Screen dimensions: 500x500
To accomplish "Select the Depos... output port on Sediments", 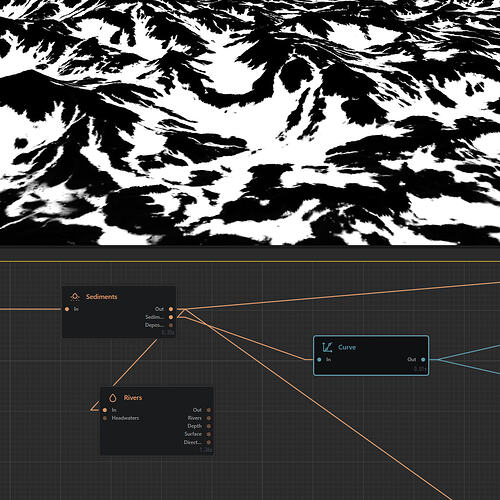I will coord(171,325).
